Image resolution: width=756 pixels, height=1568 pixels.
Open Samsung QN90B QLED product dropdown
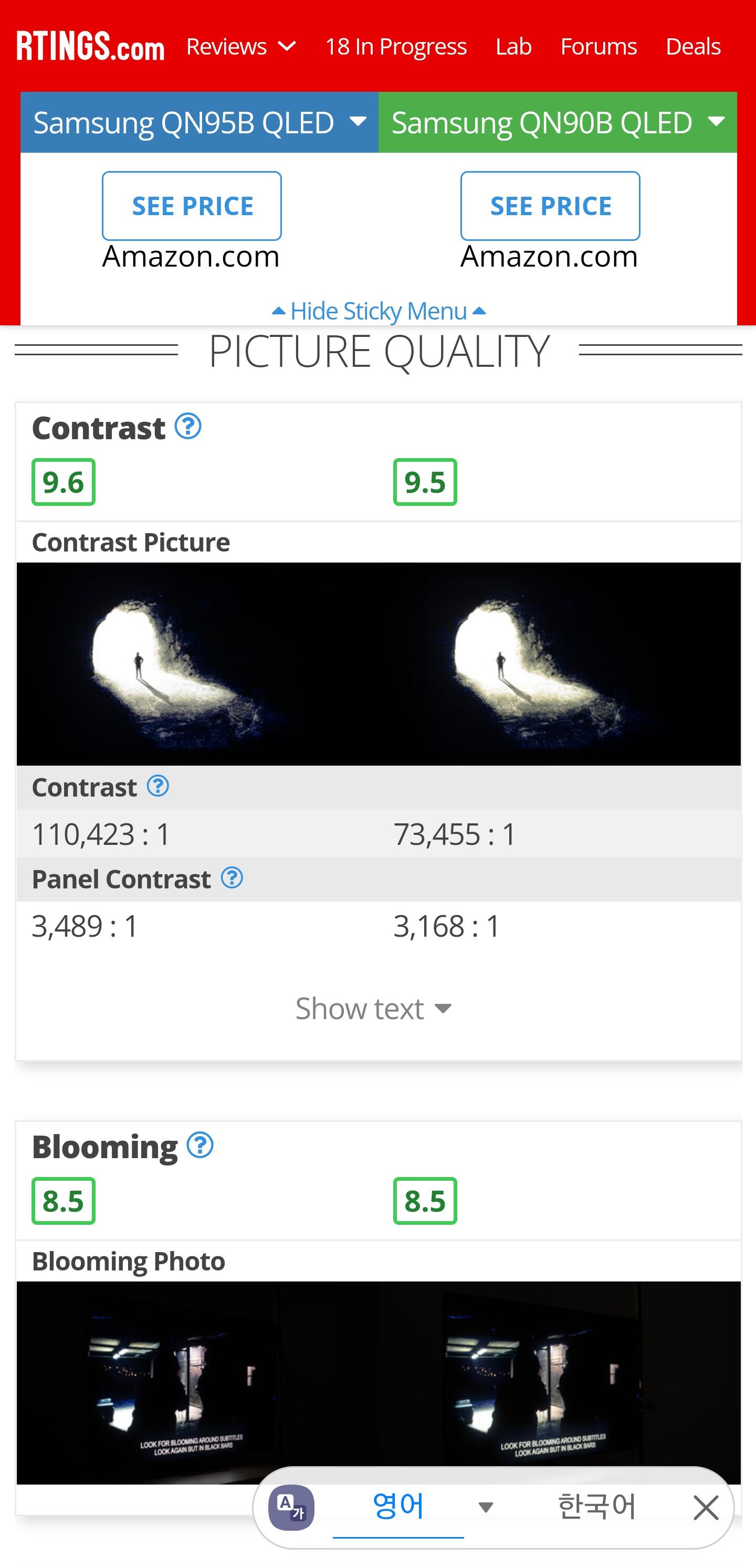(558, 122)
